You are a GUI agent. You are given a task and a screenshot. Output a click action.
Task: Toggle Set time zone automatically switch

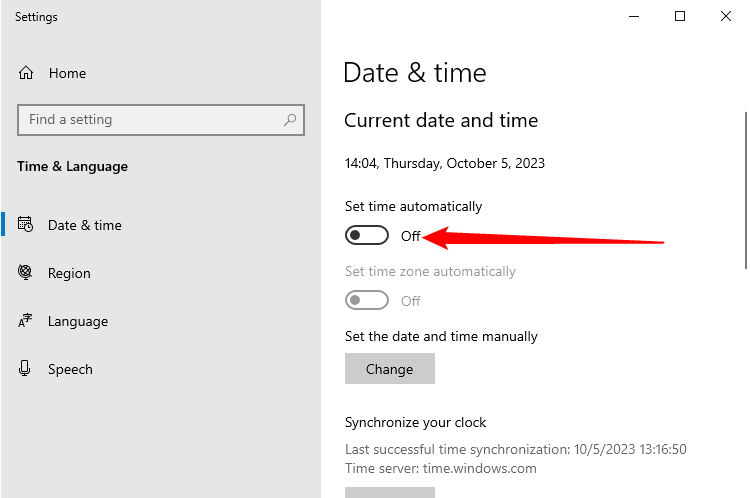pyautogui.click(x=366, y=300)
